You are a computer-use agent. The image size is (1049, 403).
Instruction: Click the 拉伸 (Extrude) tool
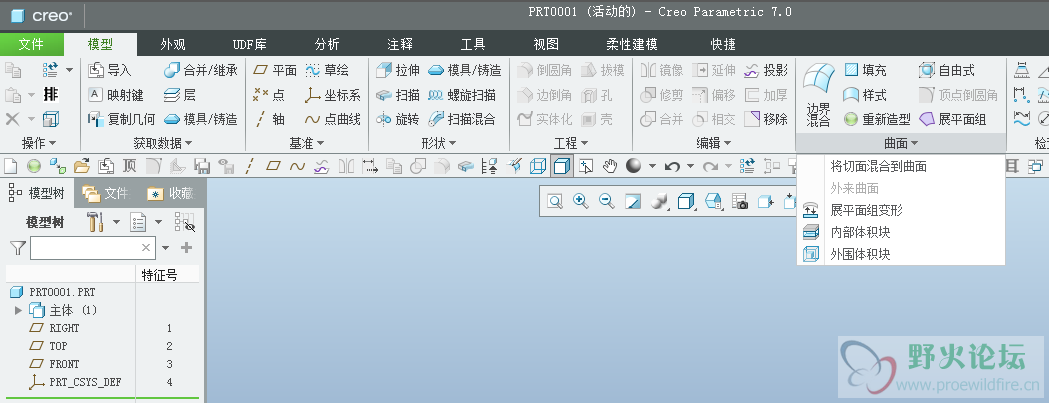tap(398, 70)
